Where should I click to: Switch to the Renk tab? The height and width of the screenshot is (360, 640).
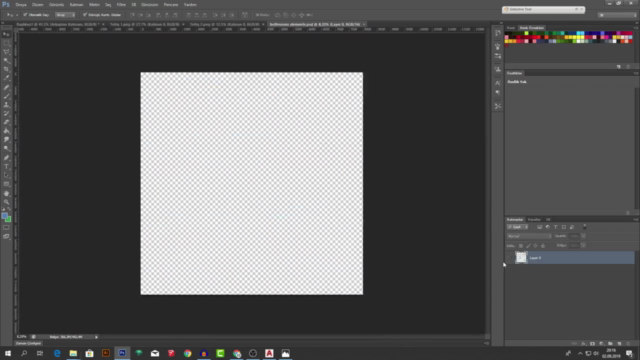pos(511,28)
